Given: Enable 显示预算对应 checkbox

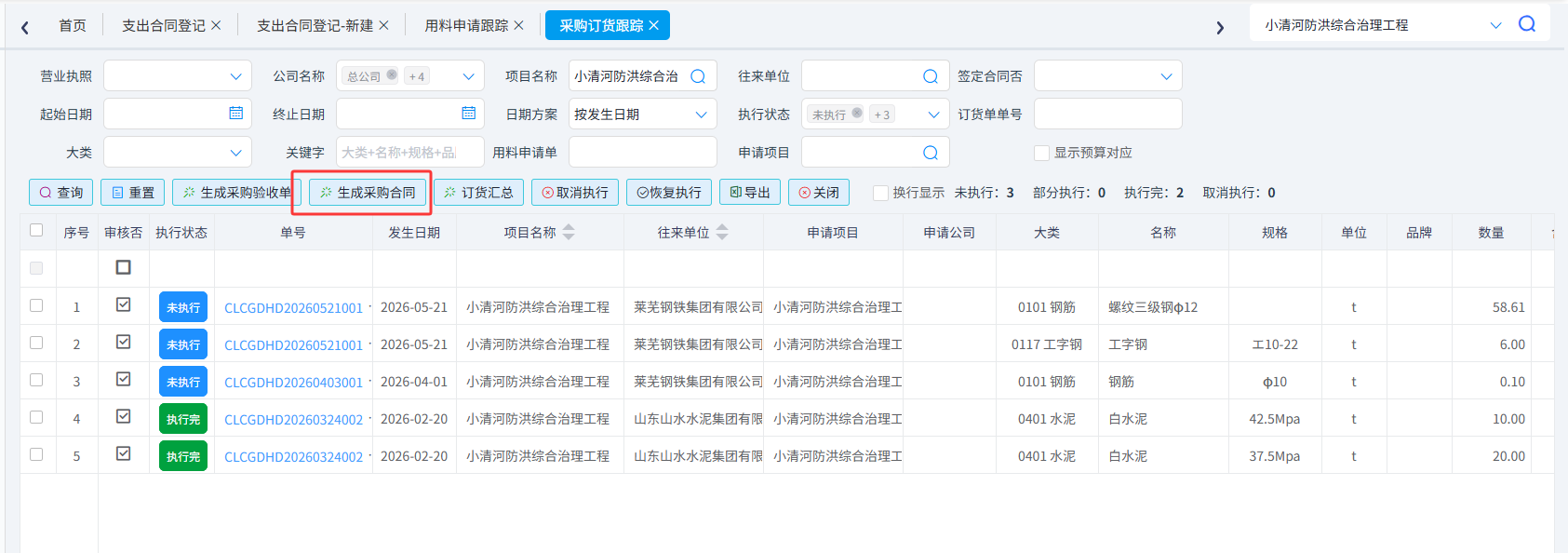Looking at the screenshot, I should (x=1042, y=153).
